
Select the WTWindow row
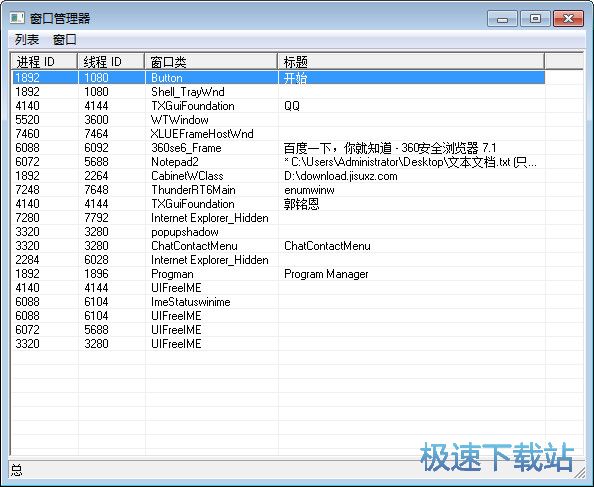click(x=278, y=120)
